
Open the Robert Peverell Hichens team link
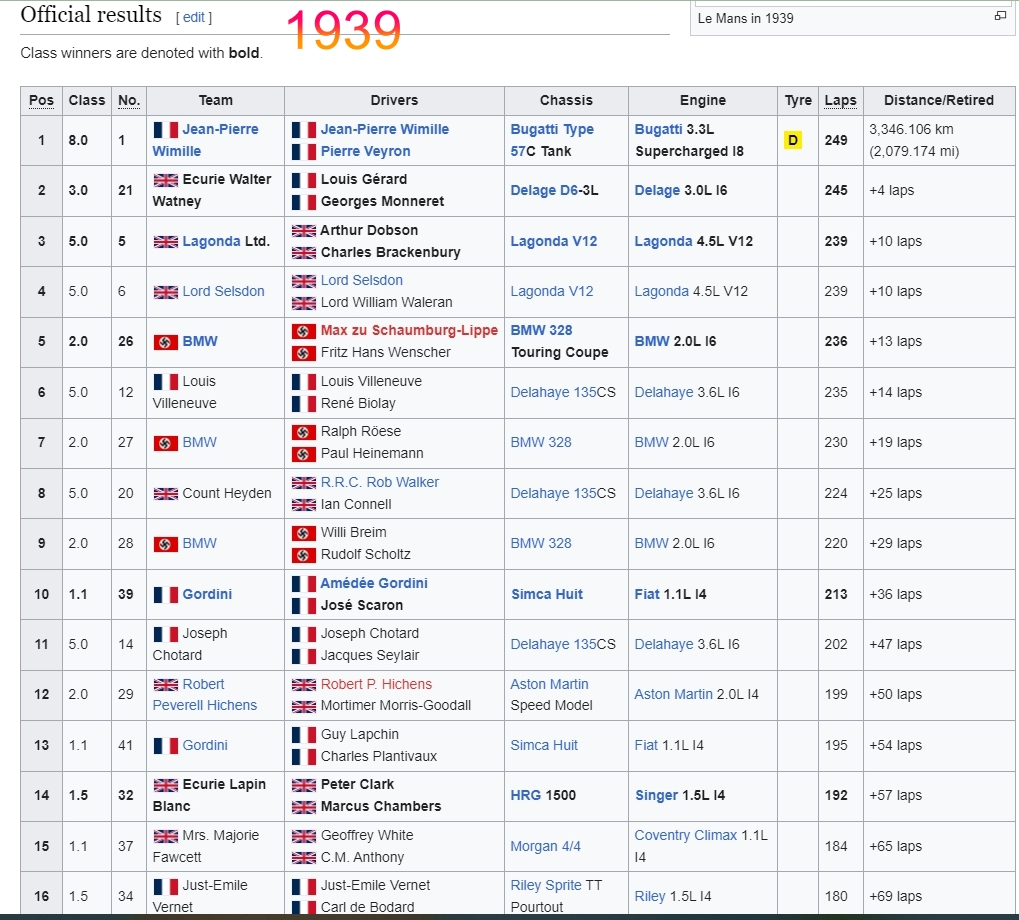(205, 695)
